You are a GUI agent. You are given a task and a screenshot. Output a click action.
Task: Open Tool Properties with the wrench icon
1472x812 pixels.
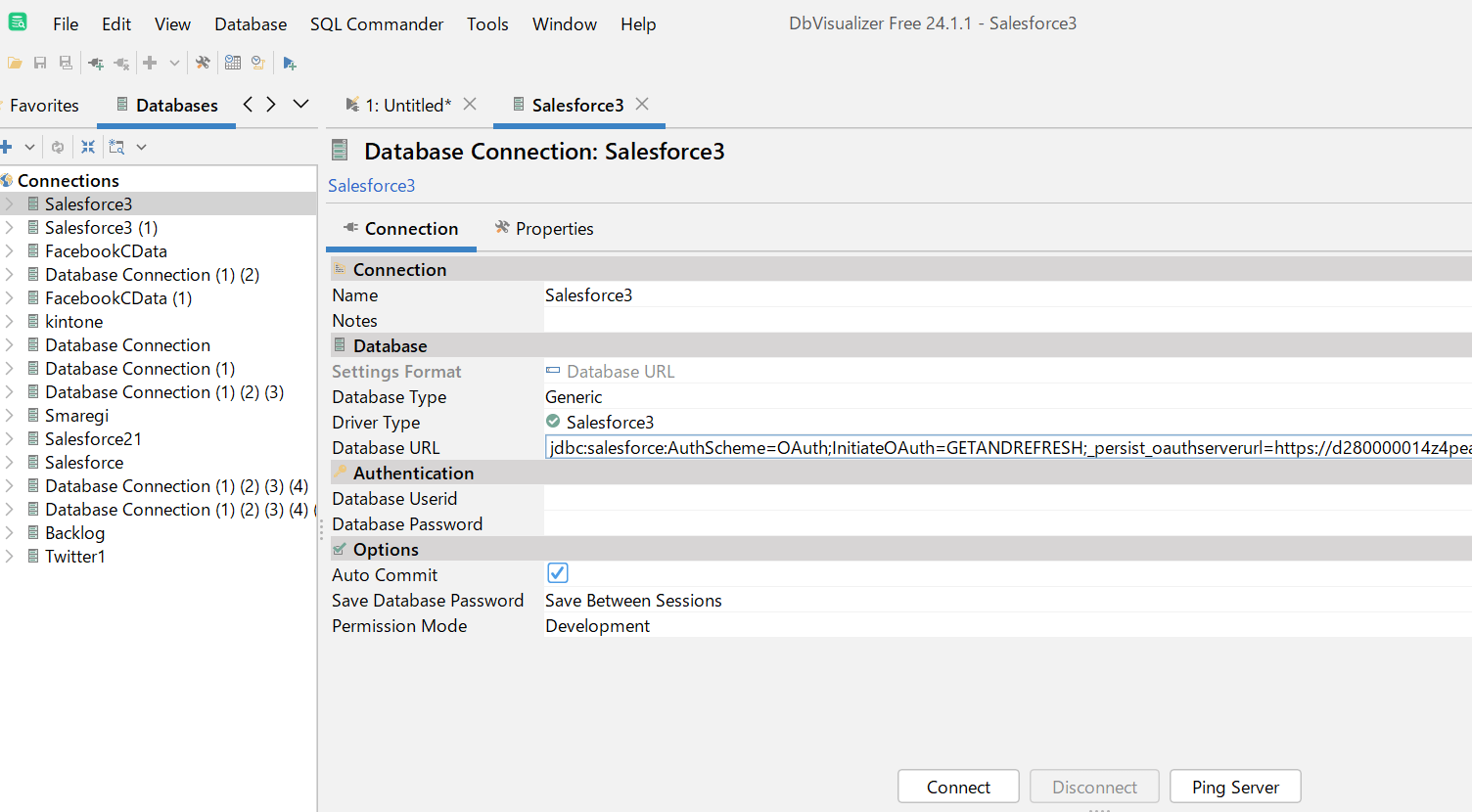(x=203, y=63)
